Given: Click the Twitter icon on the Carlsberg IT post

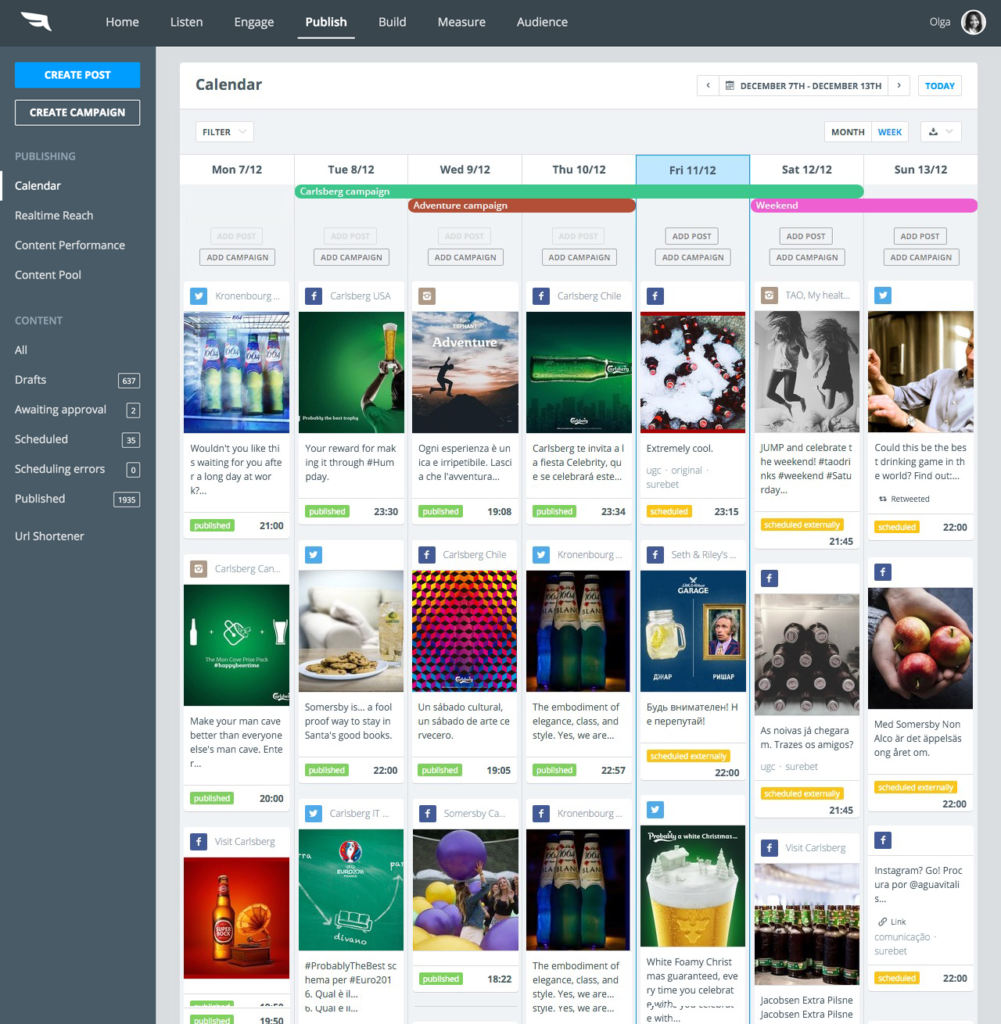Looking at the screenshot, I should tap(313, 813).
